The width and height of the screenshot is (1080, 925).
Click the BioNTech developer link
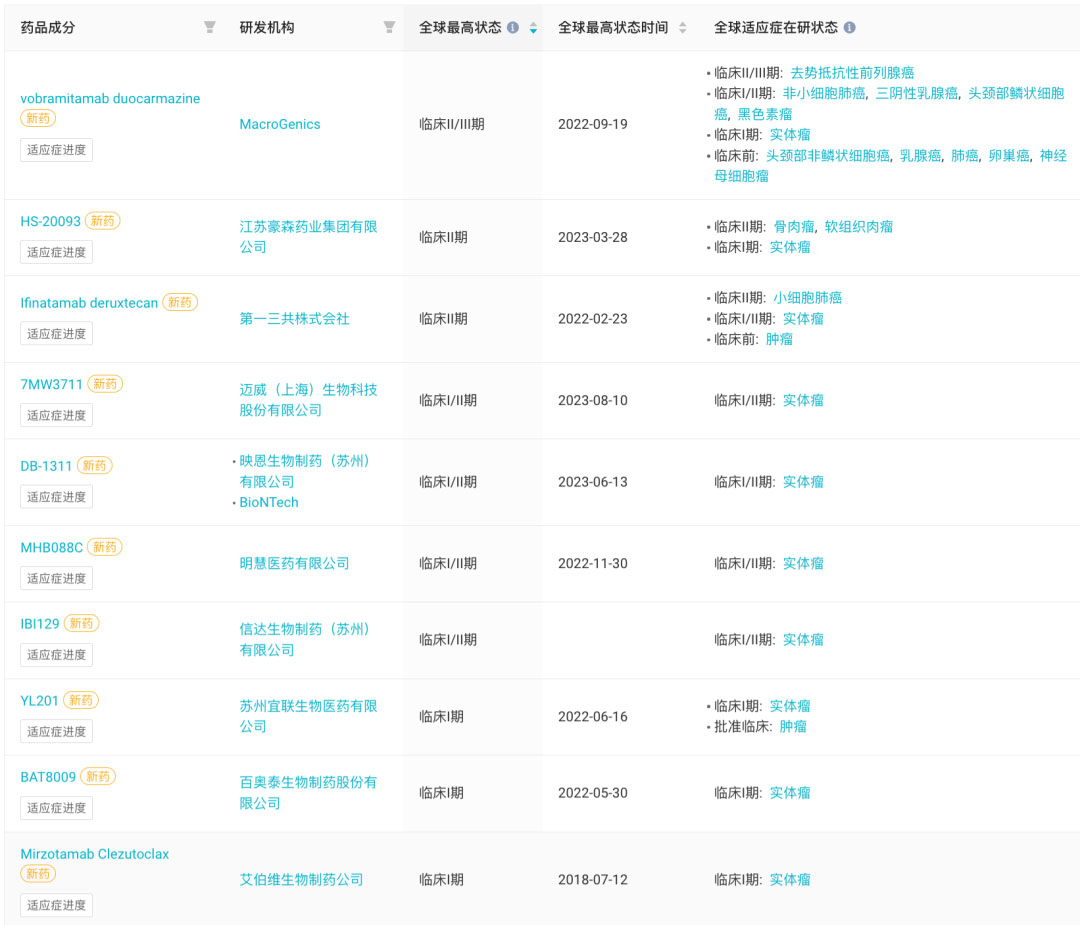[269, 502]
